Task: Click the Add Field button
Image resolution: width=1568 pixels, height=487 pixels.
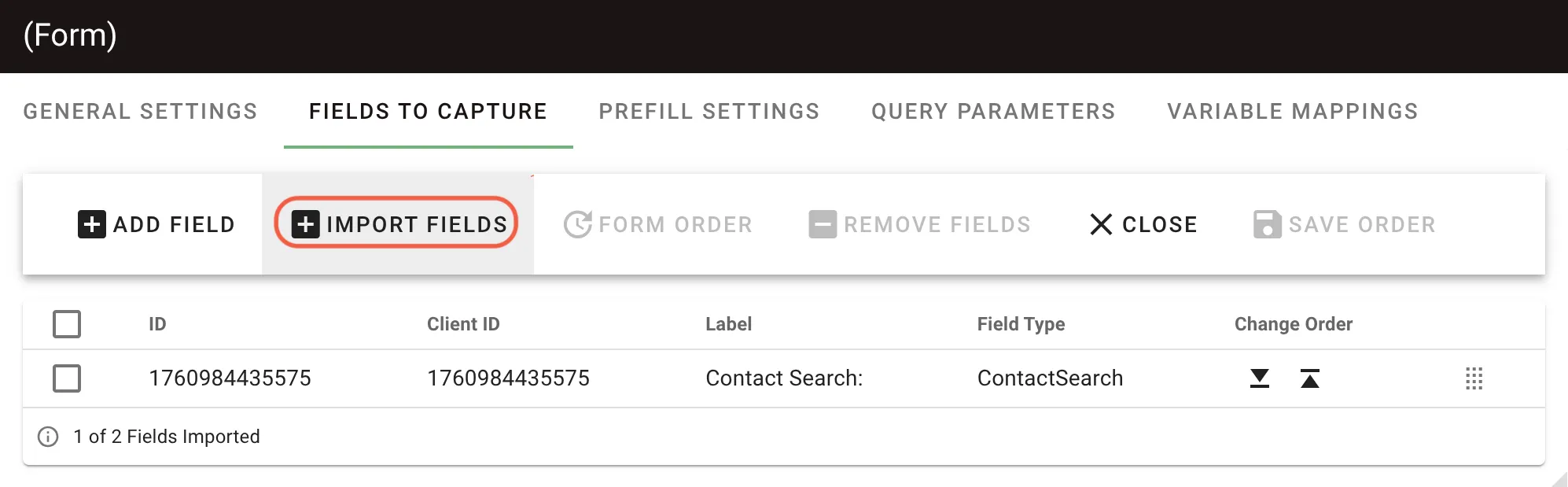Action: (x=156, y=224)
